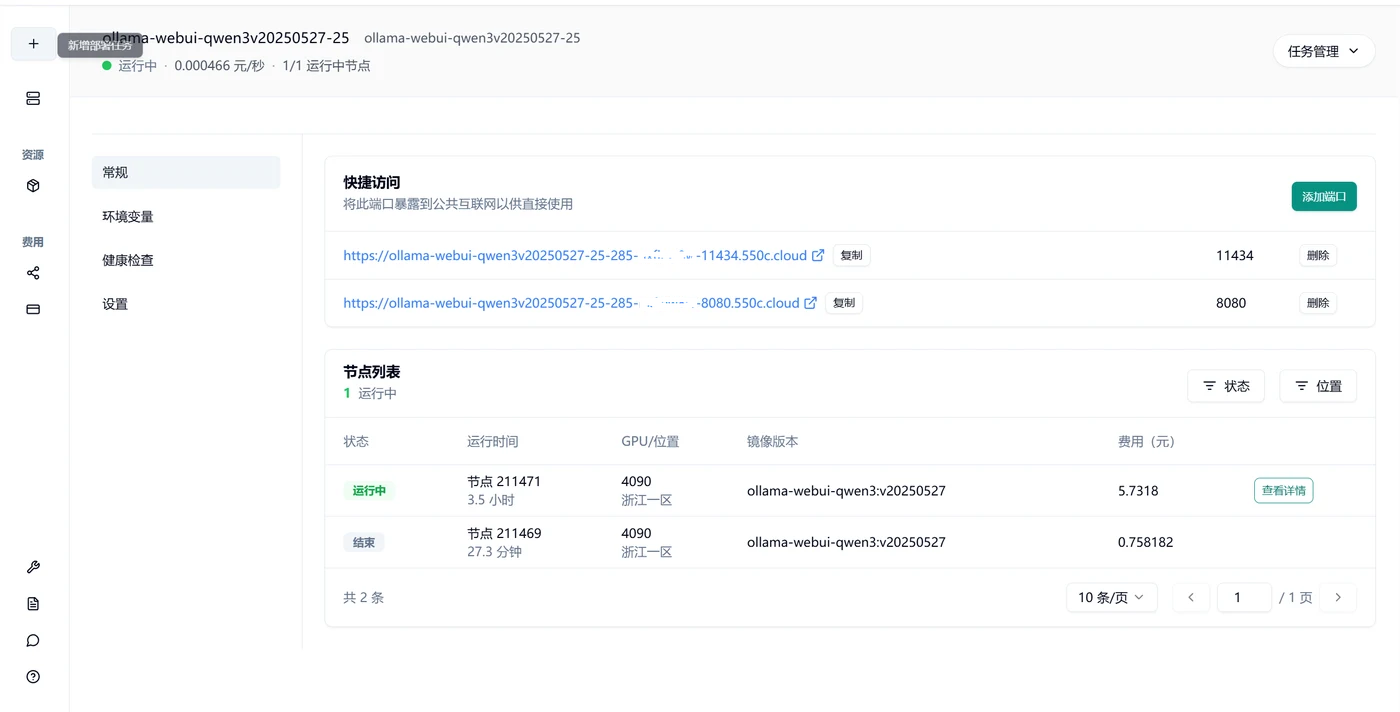Open the cube resource icon in sidebar

point(33,185)
